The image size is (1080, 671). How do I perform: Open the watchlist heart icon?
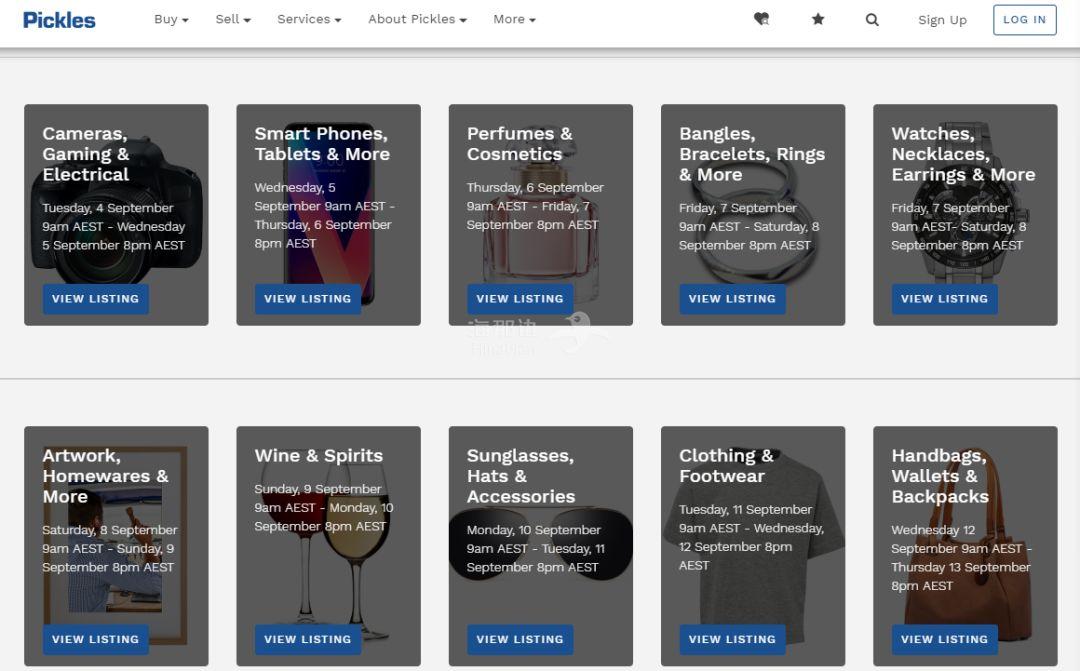761,19
